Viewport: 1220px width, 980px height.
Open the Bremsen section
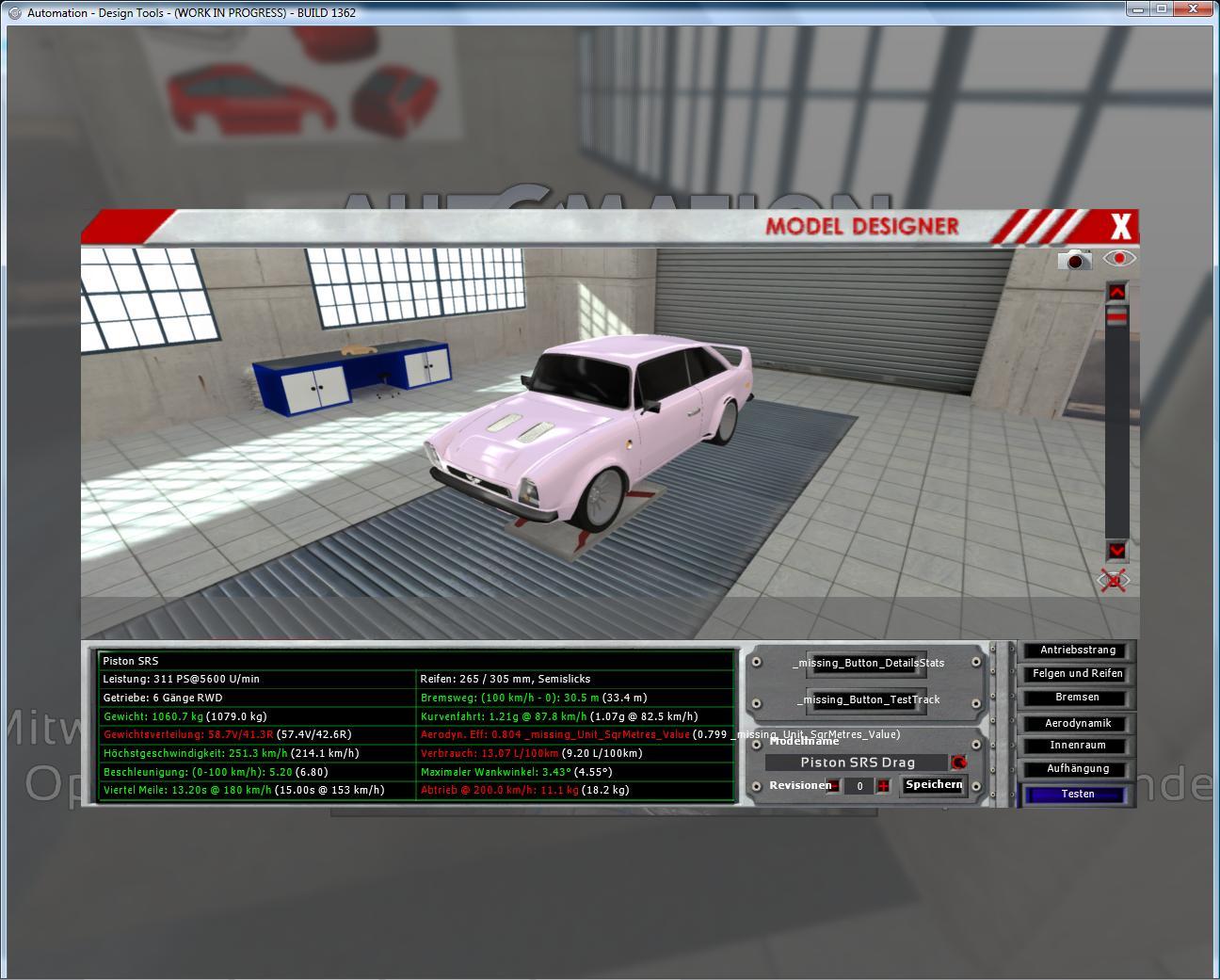click(x=1077, y=698)
